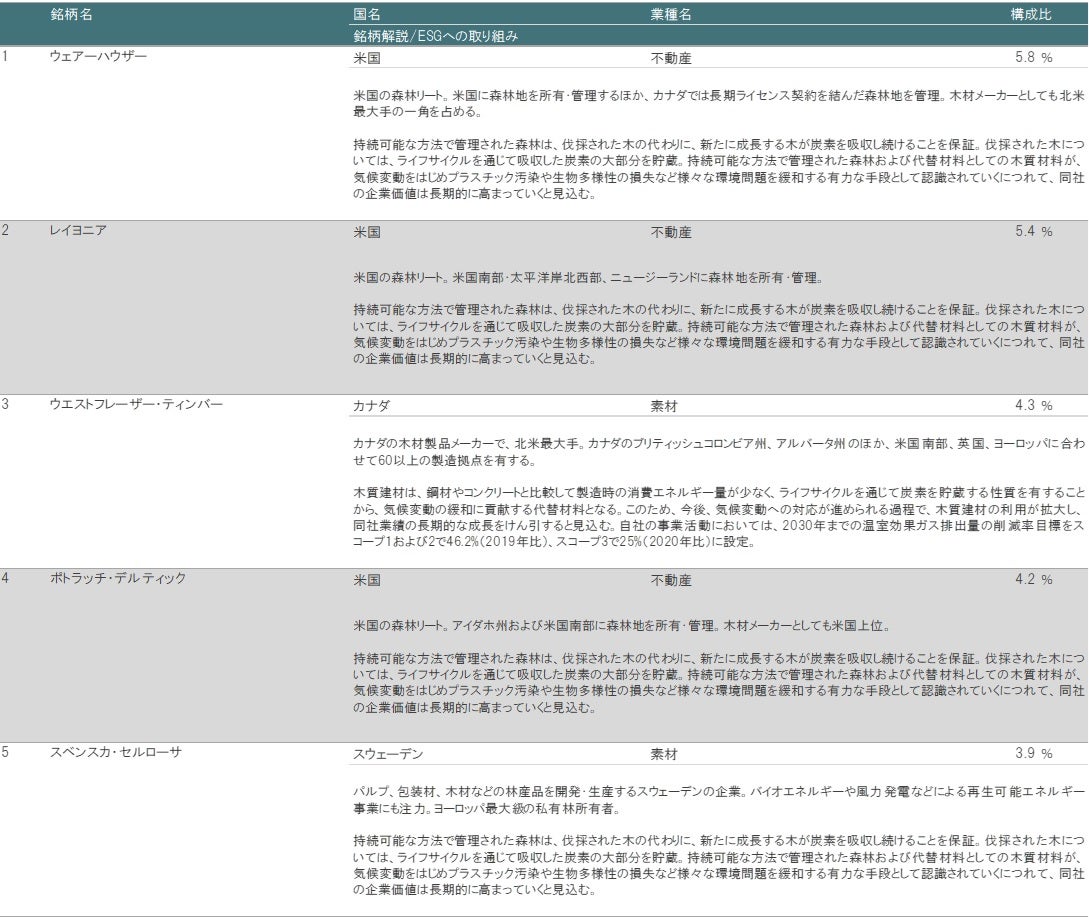1089x918 pixels.
Task: Click the ポトラッチ・デルティック stock name
Action: (118, 579)
